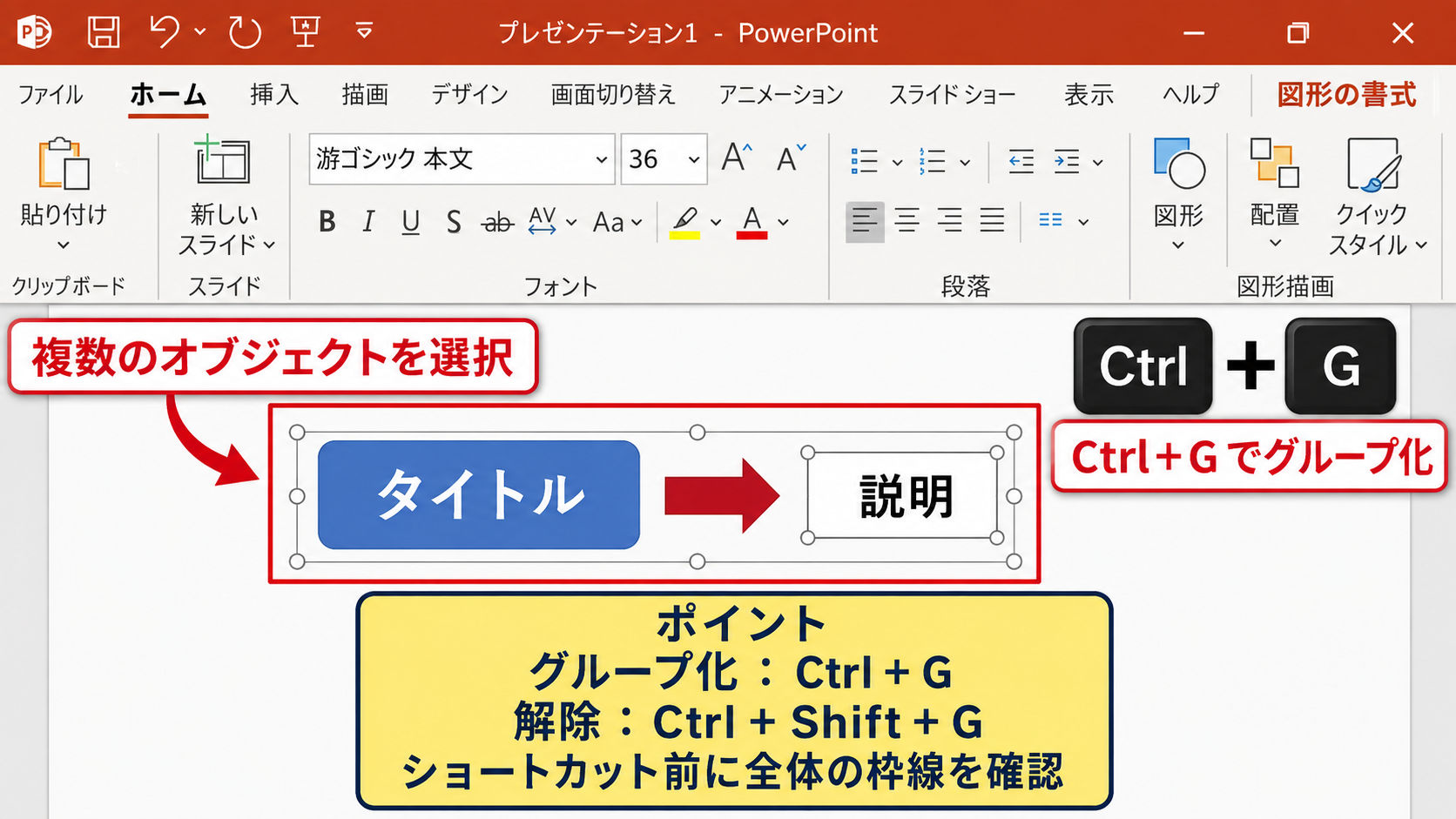
Task: Apply bulleted list
Action: click(x=864, y=161)
